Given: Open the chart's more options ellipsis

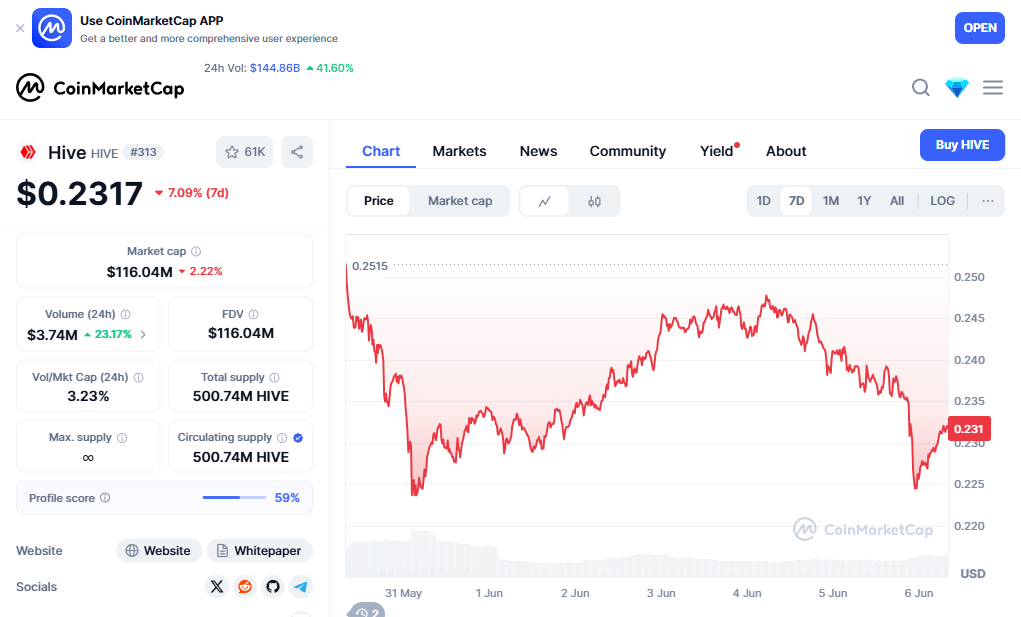Looking at the screenshot, I should pyautogui.click(x=988, y=201).
